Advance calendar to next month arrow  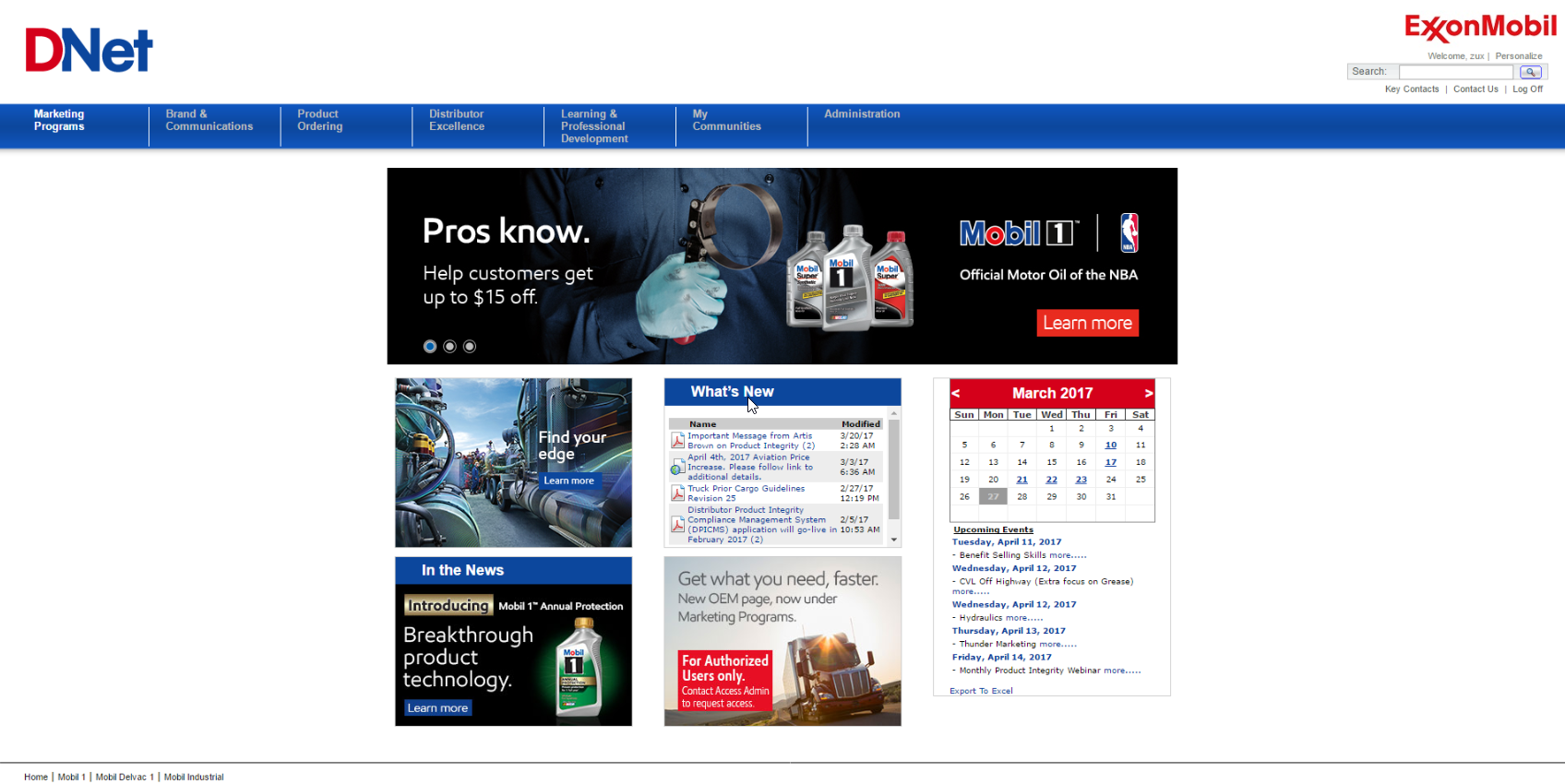[1148, 394]
